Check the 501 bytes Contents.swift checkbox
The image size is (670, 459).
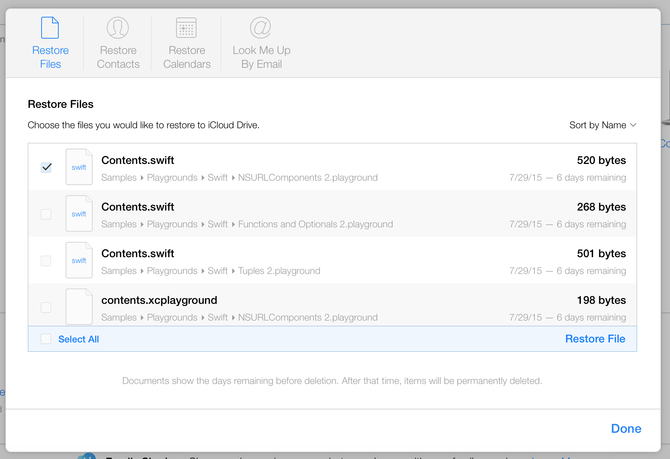(x=46, y=260)
